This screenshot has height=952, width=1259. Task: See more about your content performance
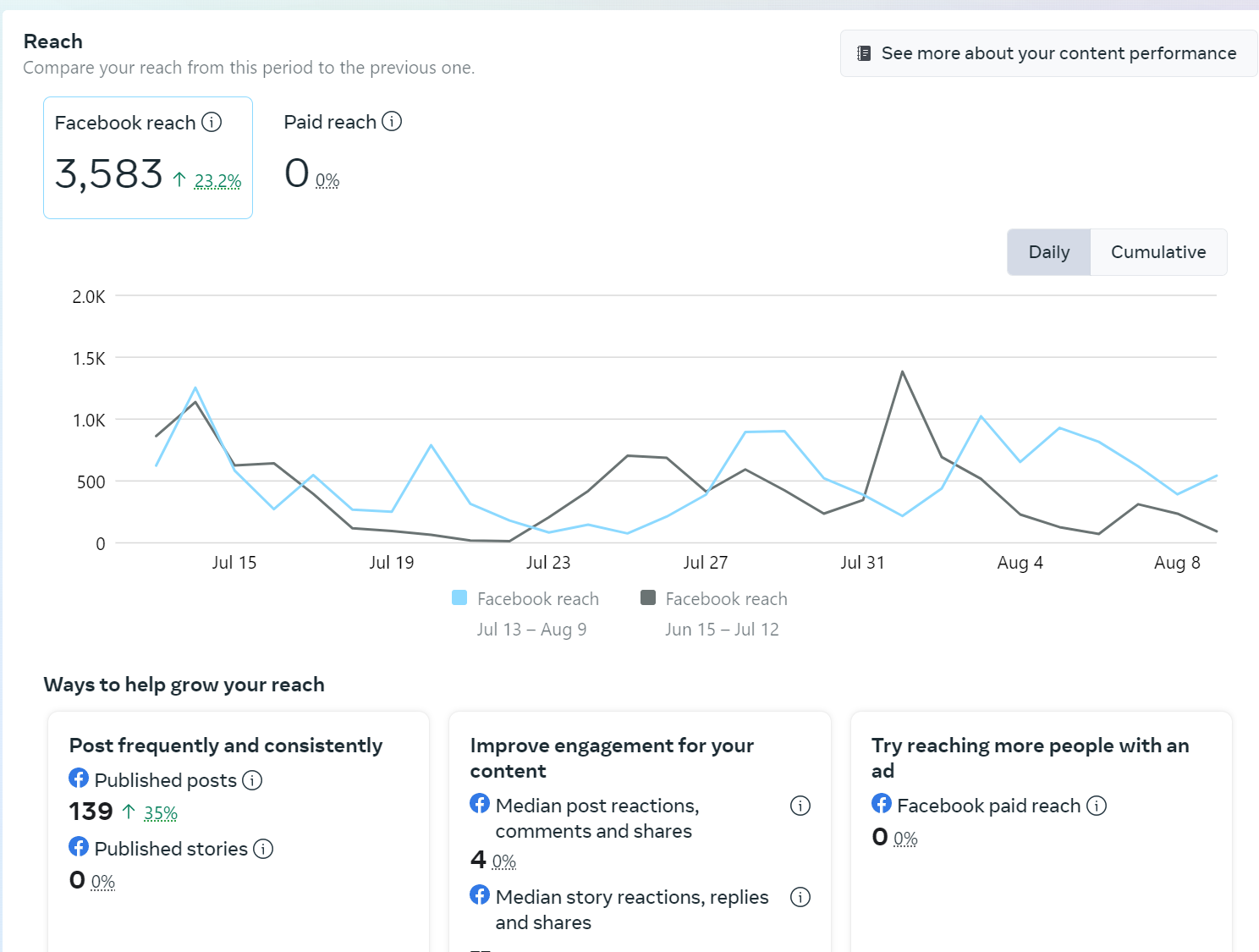coord(1058,53)
